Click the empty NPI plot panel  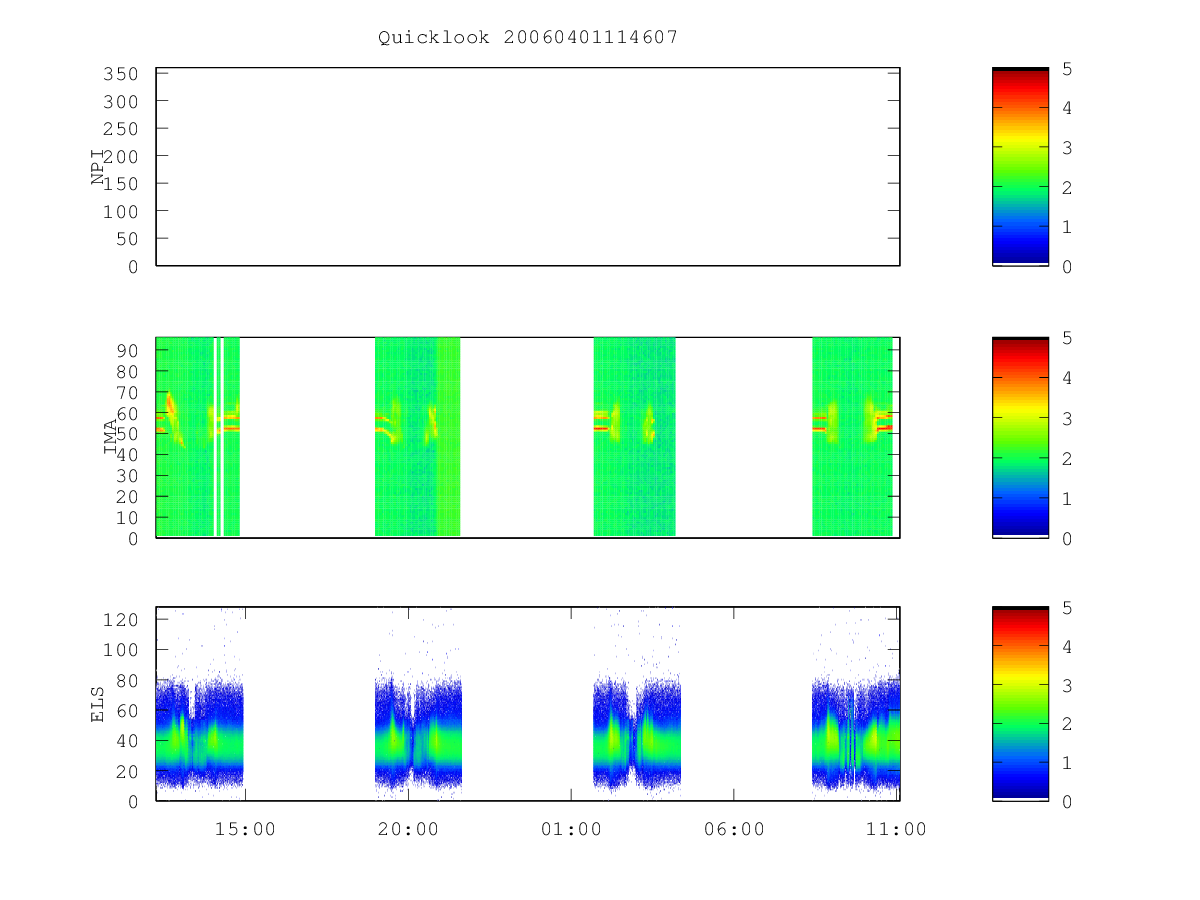[x=528, y=167]
